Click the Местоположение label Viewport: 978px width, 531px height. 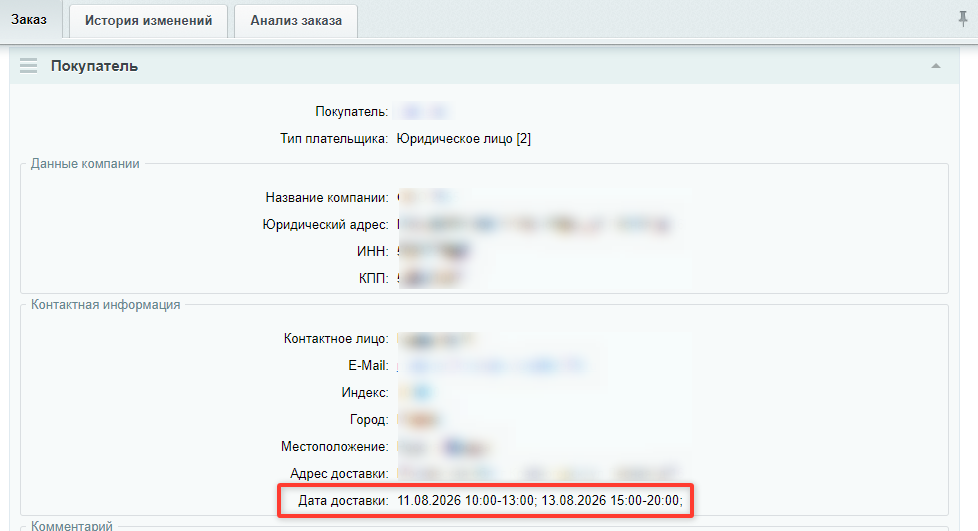[x=334, y=446]
